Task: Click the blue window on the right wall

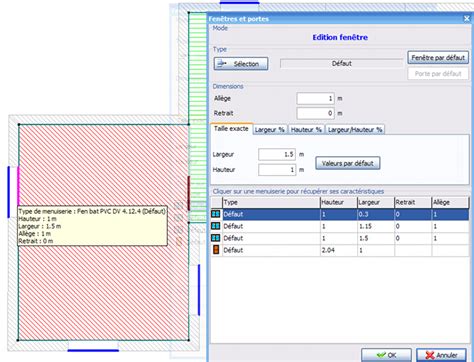Action: coord(199,290)
